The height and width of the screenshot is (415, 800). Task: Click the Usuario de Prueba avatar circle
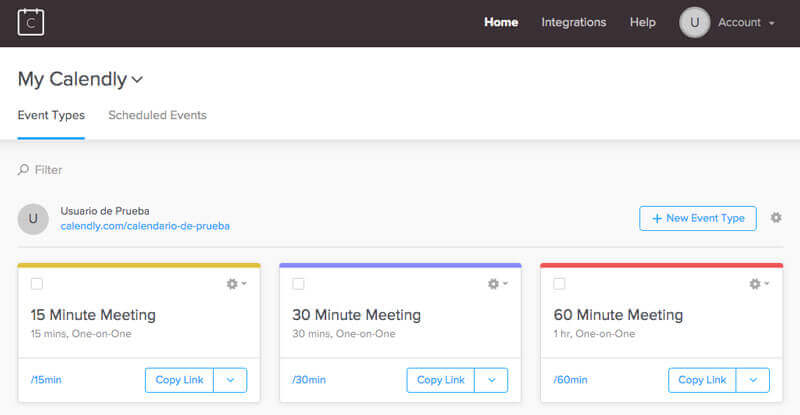point(33,219)
